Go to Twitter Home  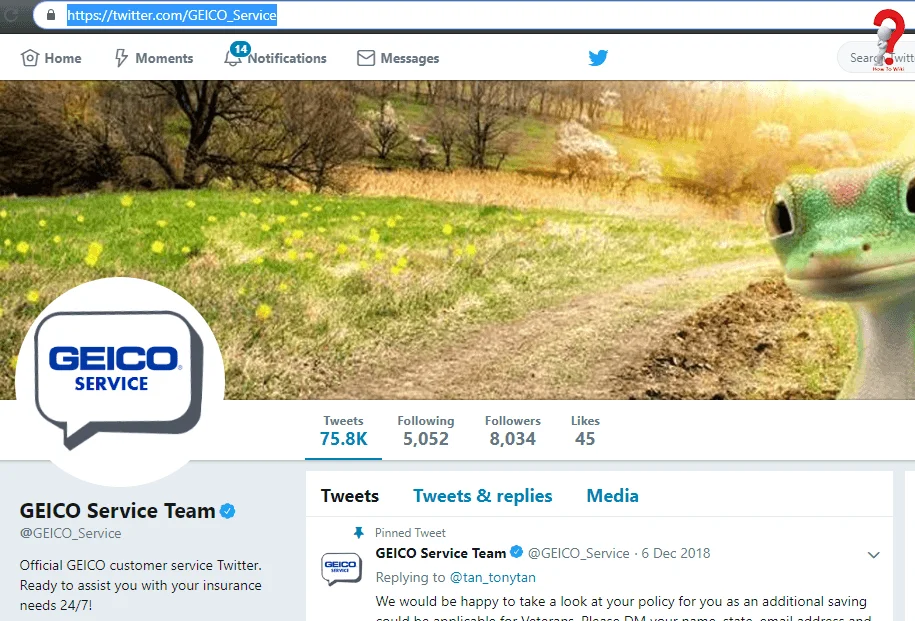point(51,58)
